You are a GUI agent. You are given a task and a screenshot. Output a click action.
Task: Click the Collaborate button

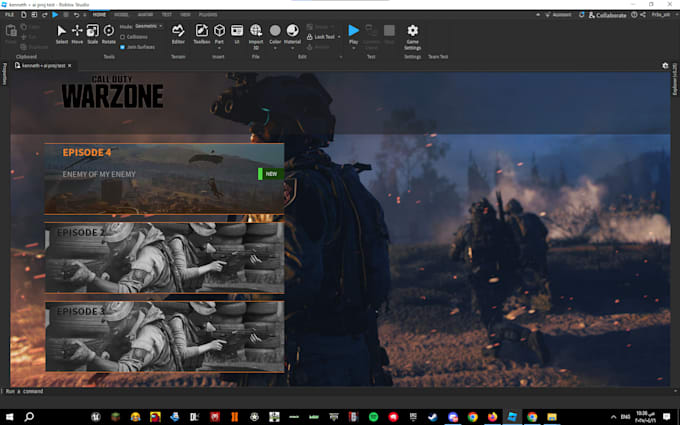(x=607, y=15)
